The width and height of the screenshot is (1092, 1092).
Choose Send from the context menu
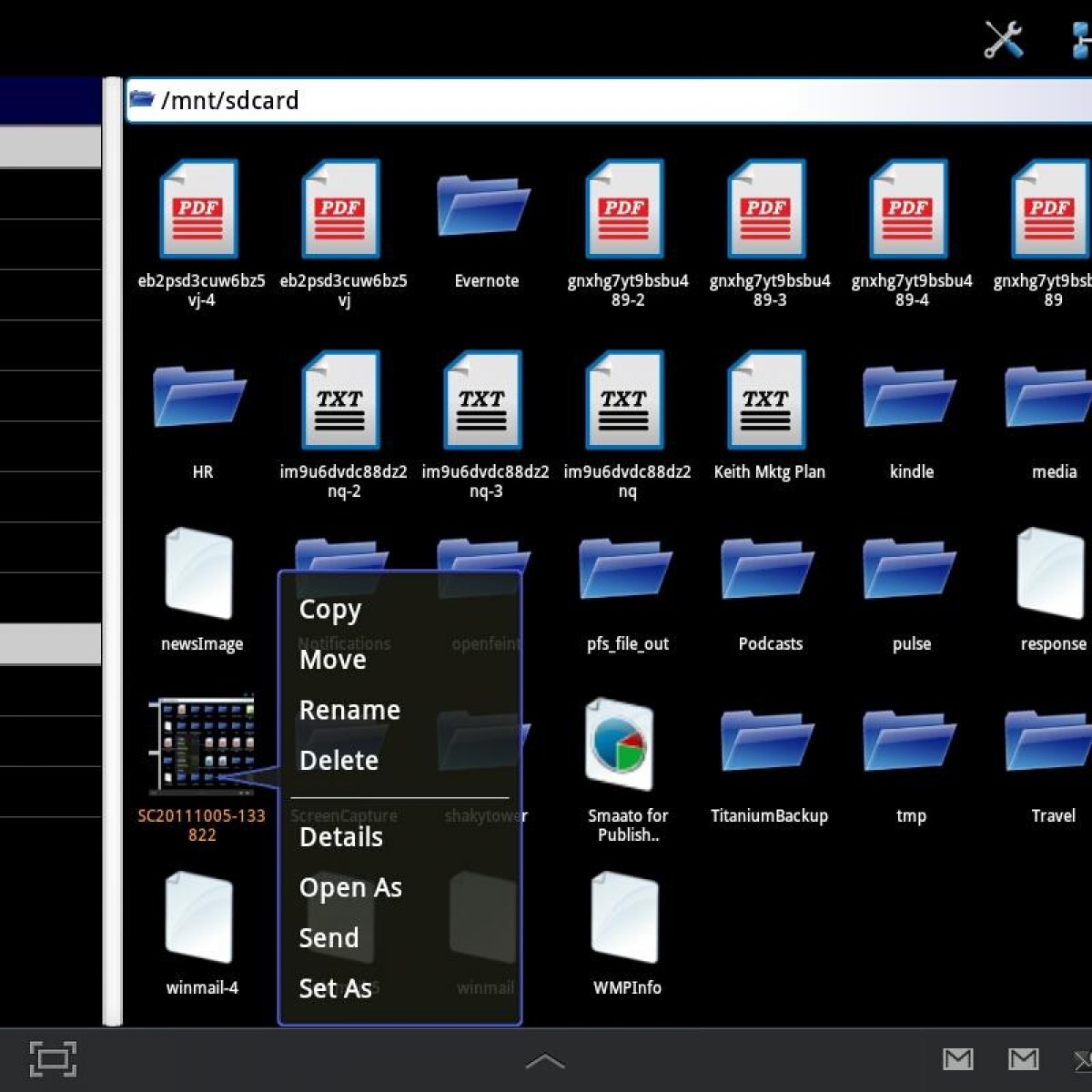(329, 937)
